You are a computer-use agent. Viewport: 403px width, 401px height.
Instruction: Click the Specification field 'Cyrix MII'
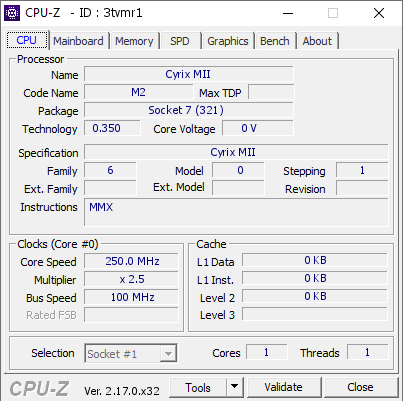coord(236,152)
